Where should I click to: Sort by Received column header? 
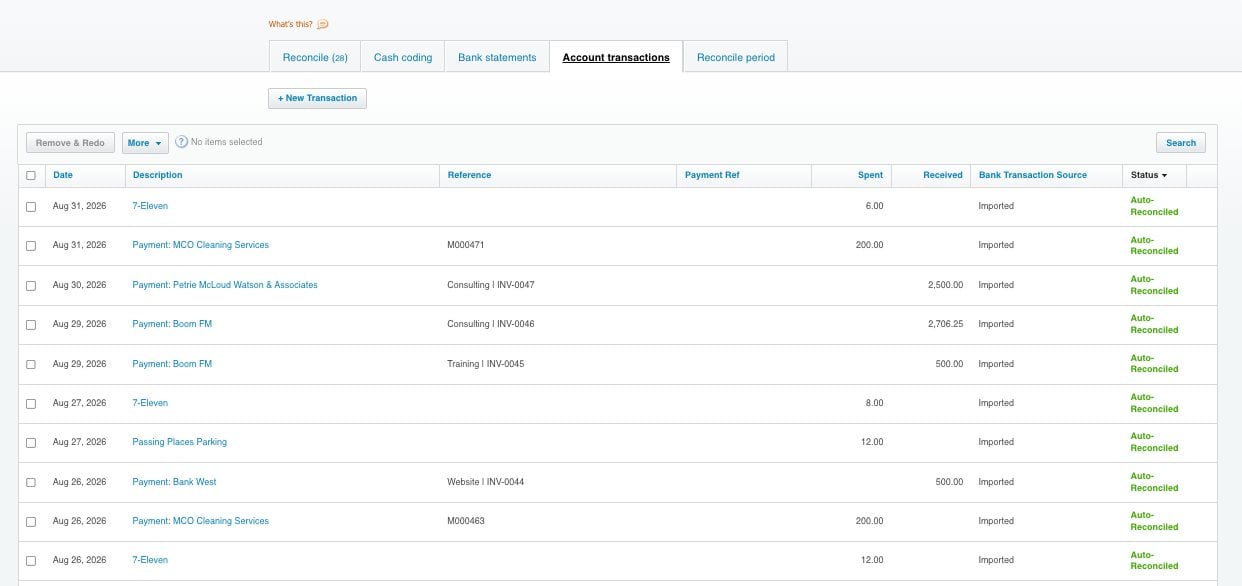click(x=942, y=175)
